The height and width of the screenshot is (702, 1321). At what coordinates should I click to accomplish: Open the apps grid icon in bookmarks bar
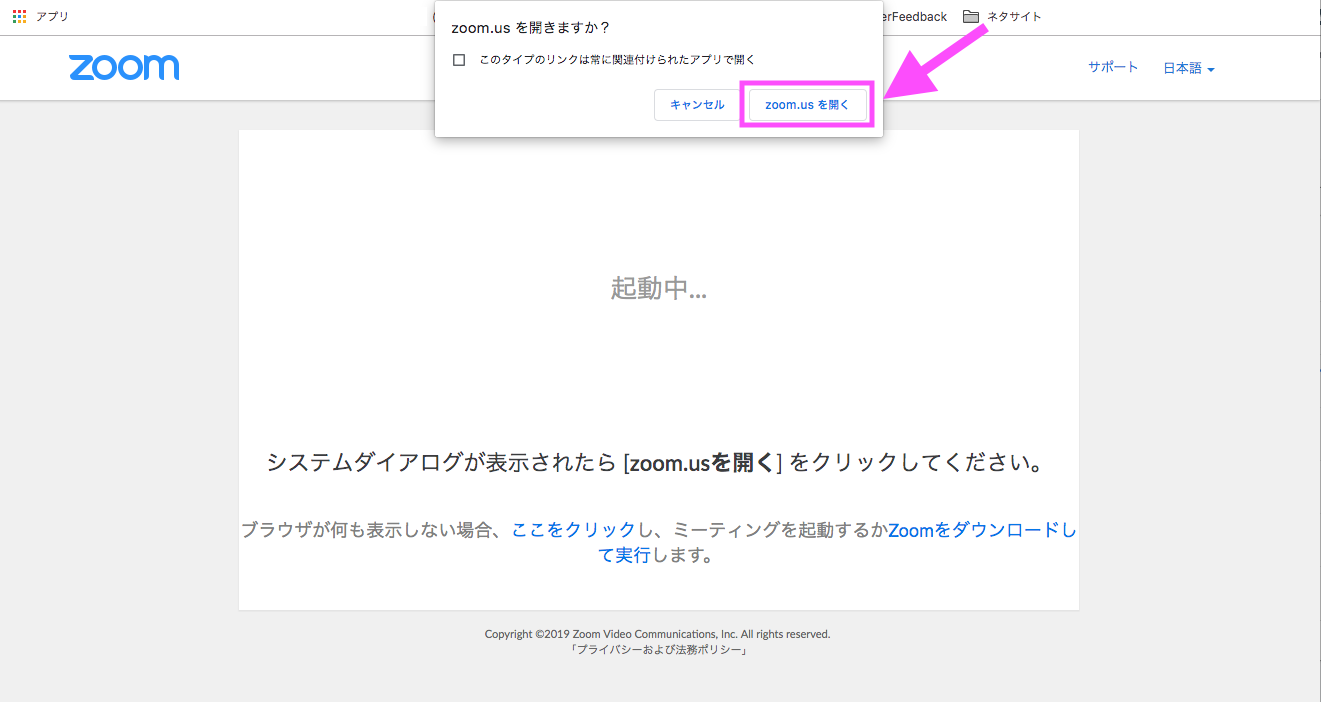tap(19, 16)
